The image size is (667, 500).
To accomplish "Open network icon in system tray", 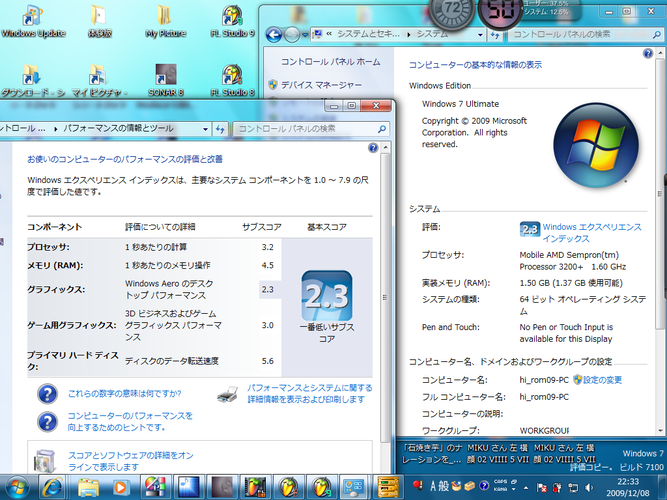I will (x=573, y=487).
